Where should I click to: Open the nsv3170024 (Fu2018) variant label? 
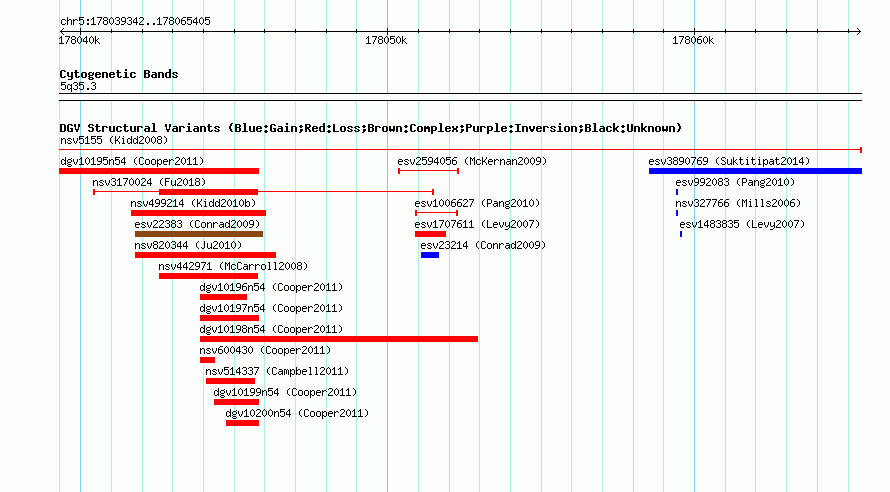pos(149,182)
